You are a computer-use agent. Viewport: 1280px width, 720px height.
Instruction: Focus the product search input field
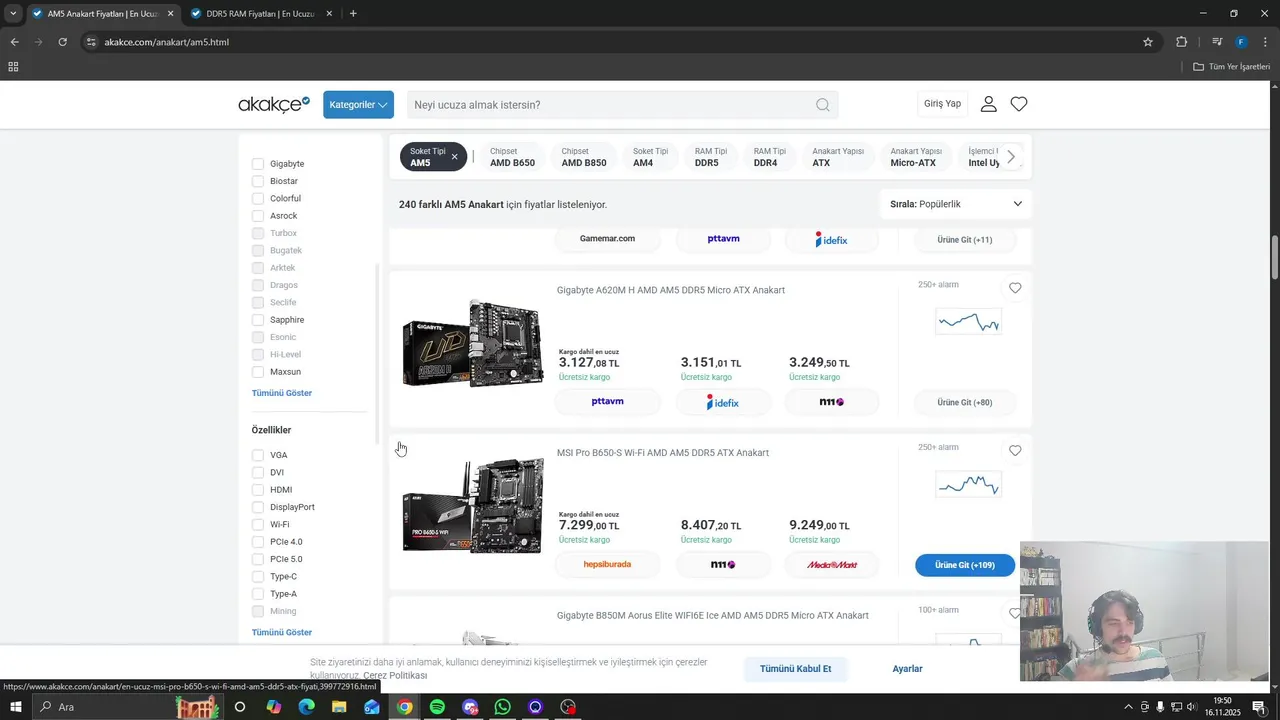610,105
